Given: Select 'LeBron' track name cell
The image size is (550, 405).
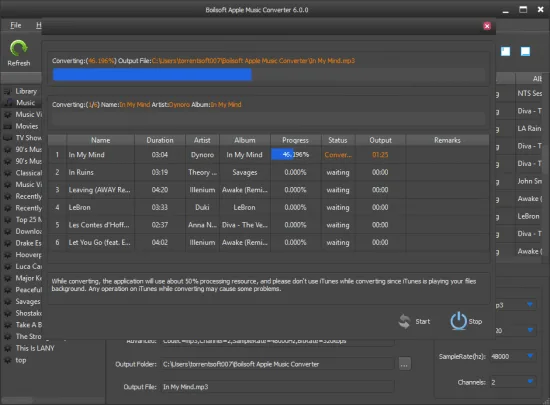Looking at the screenshot, I should [100, 207].
